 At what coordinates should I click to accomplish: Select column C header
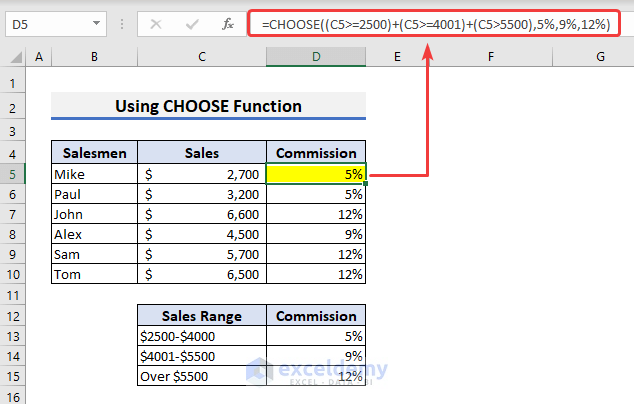[x=202, y=58]
